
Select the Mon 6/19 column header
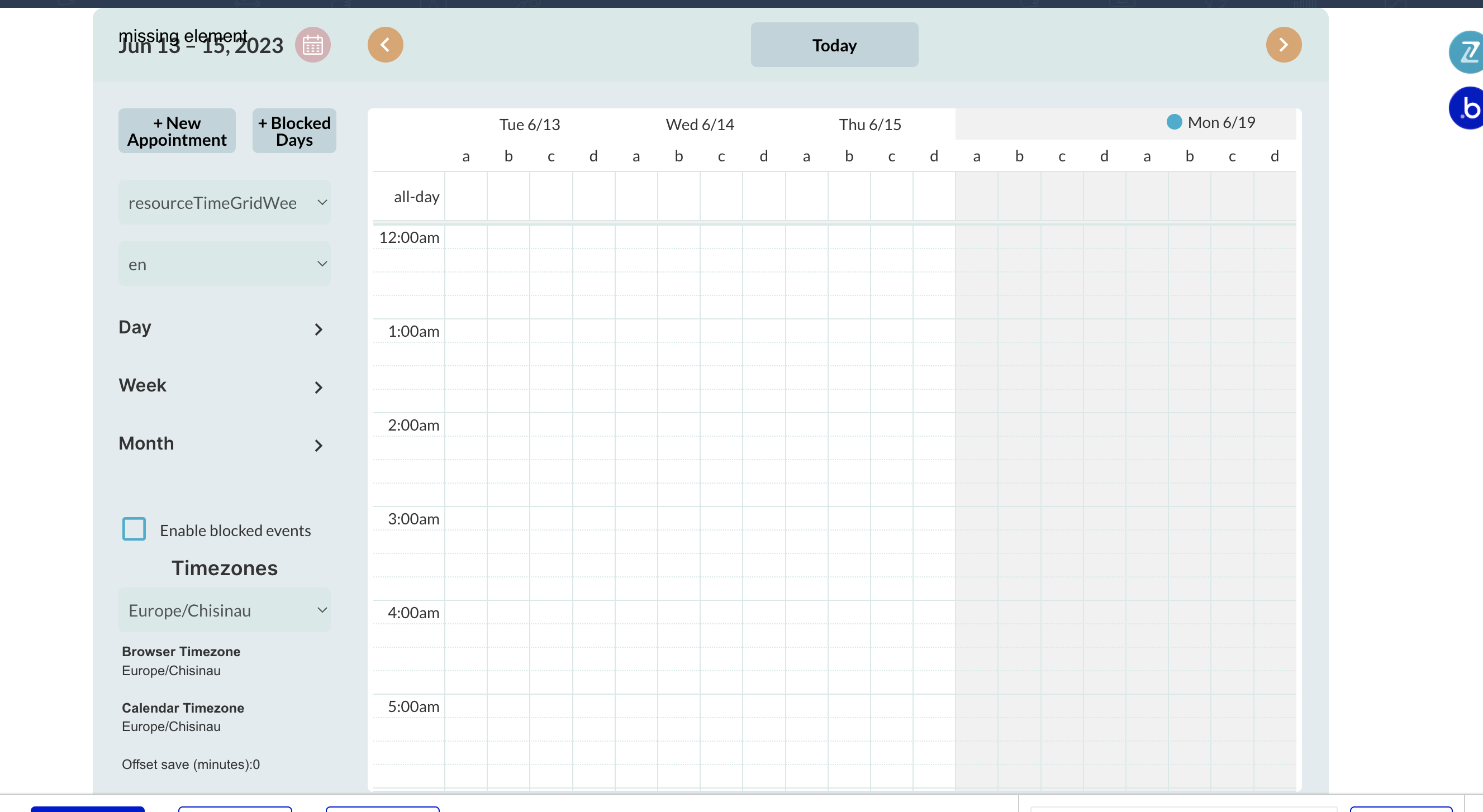click(1221, 122)
